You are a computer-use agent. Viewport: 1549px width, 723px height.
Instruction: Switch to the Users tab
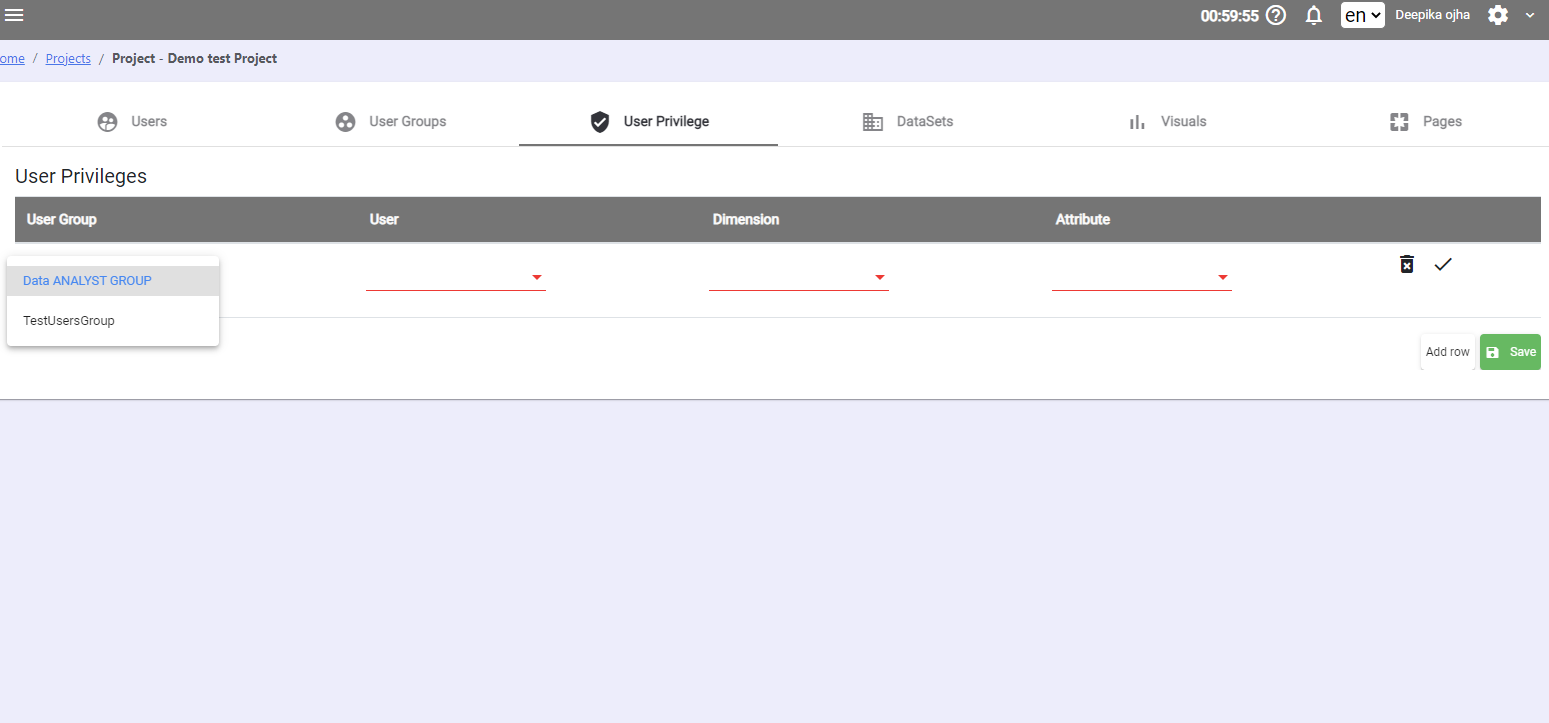coord(148,121)
